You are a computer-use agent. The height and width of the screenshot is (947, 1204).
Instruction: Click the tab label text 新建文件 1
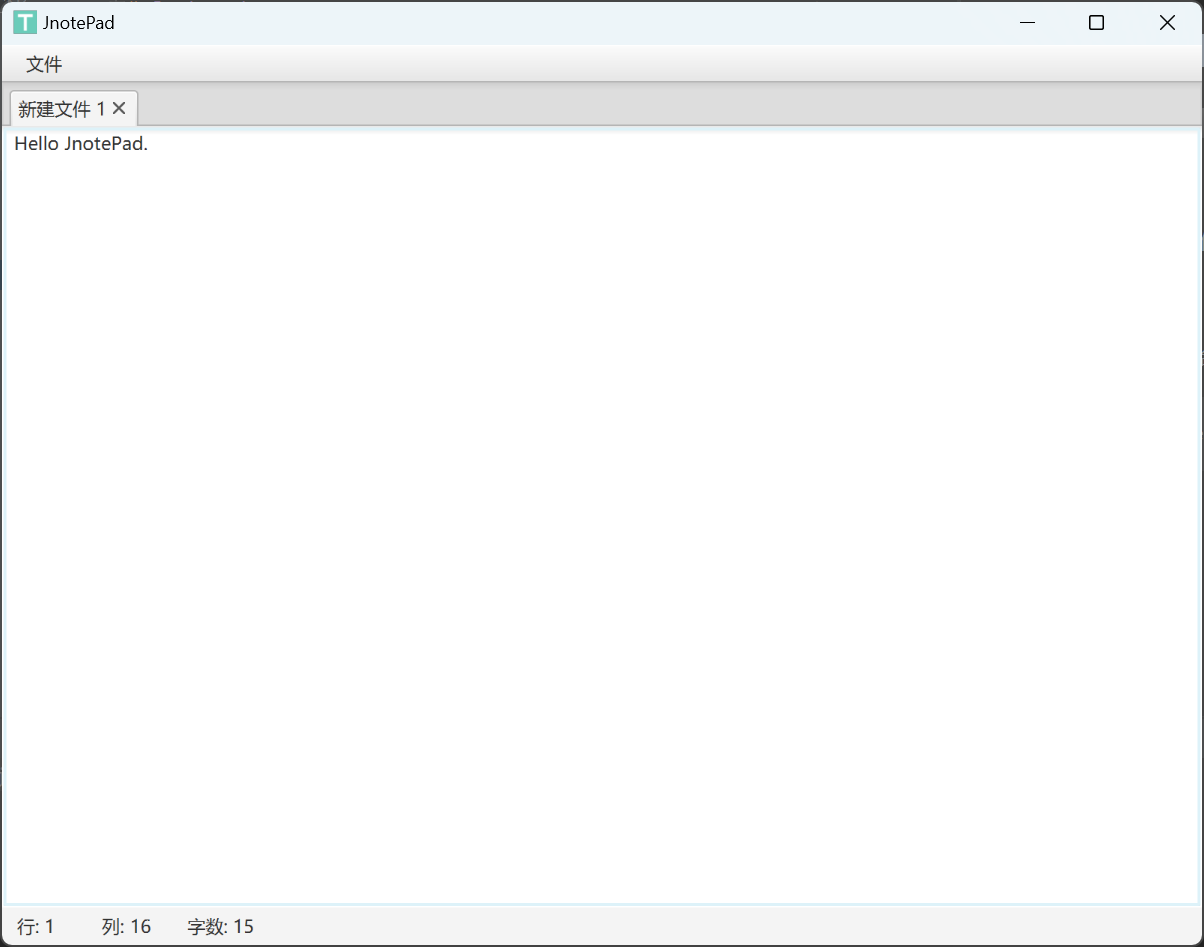click(58, 108)
